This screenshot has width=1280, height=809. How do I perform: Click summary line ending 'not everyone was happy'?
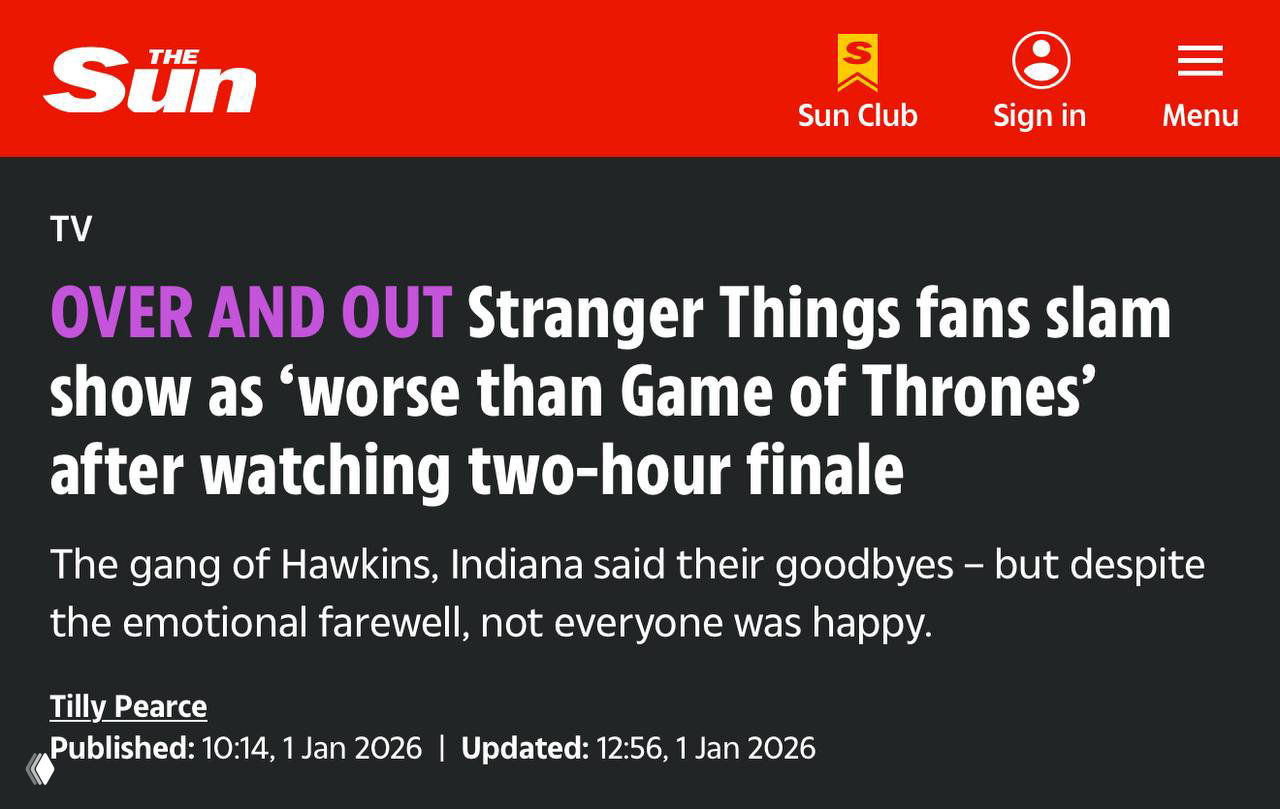pyautogui.click(x=490, y=622)
